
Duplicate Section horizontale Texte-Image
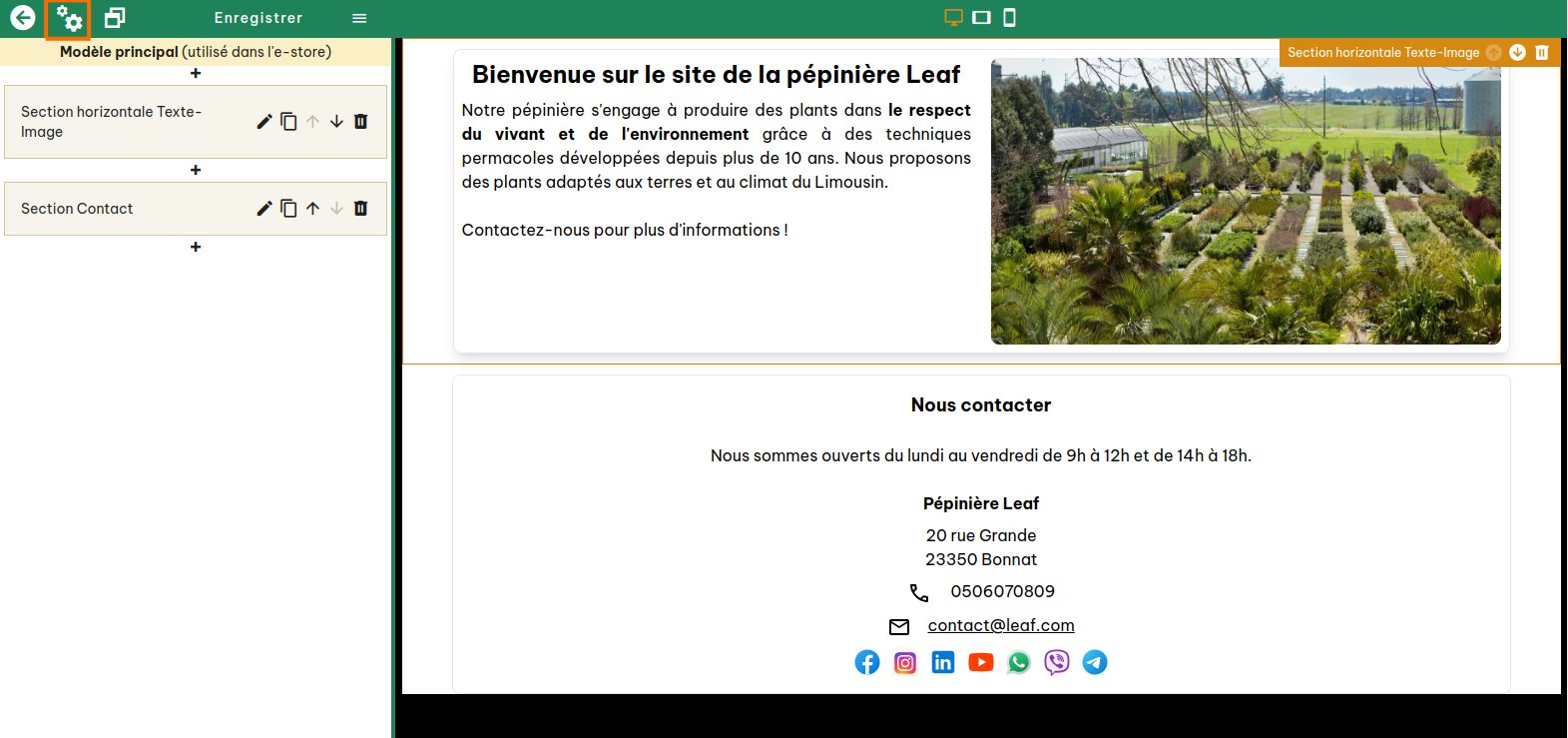(288, 122)
